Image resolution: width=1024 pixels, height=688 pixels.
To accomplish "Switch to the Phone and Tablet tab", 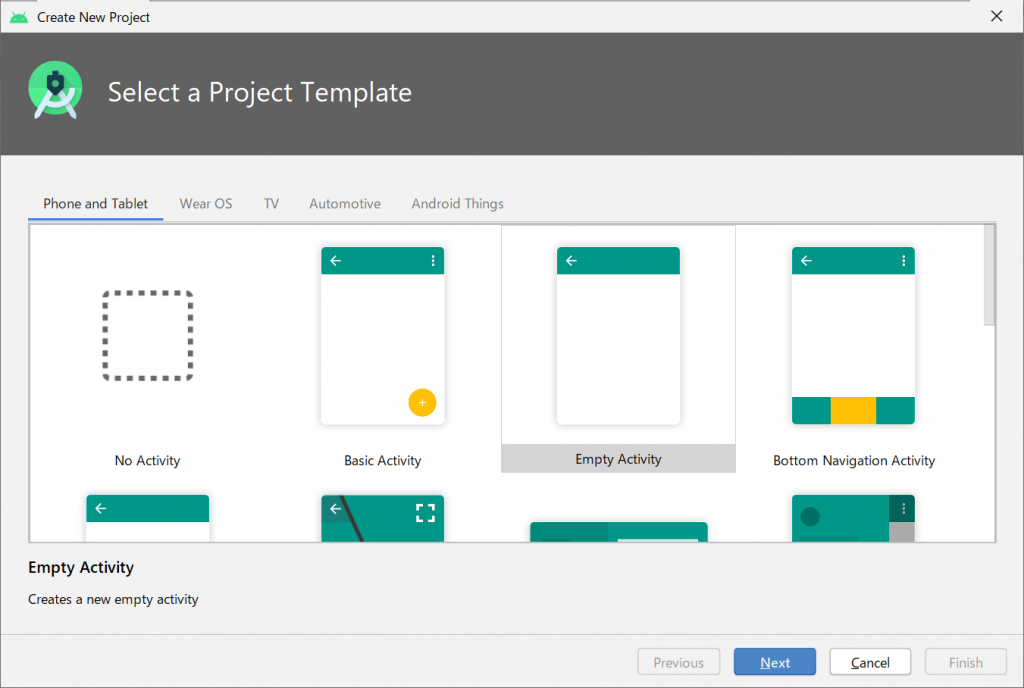I will pos(95,204).
